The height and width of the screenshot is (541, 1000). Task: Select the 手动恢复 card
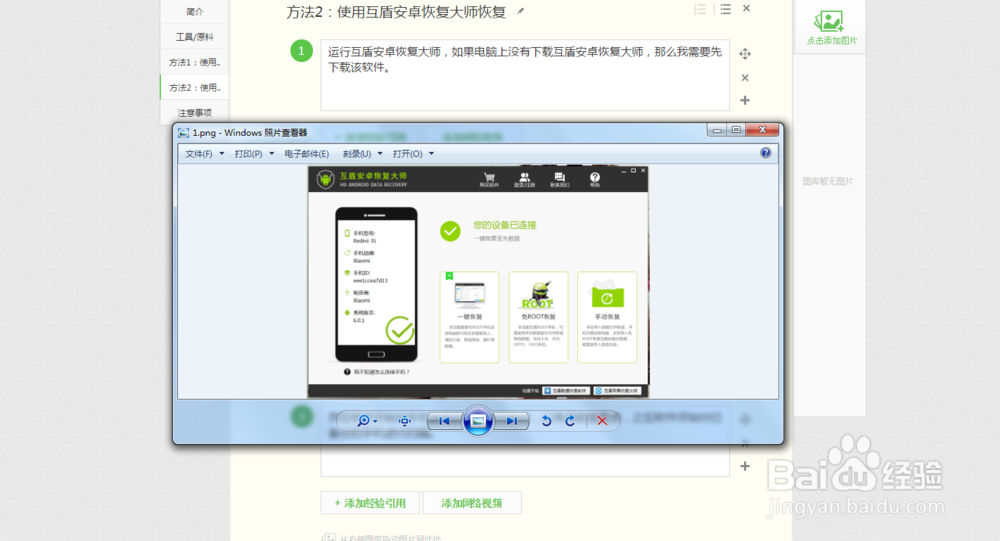(607, 317)
